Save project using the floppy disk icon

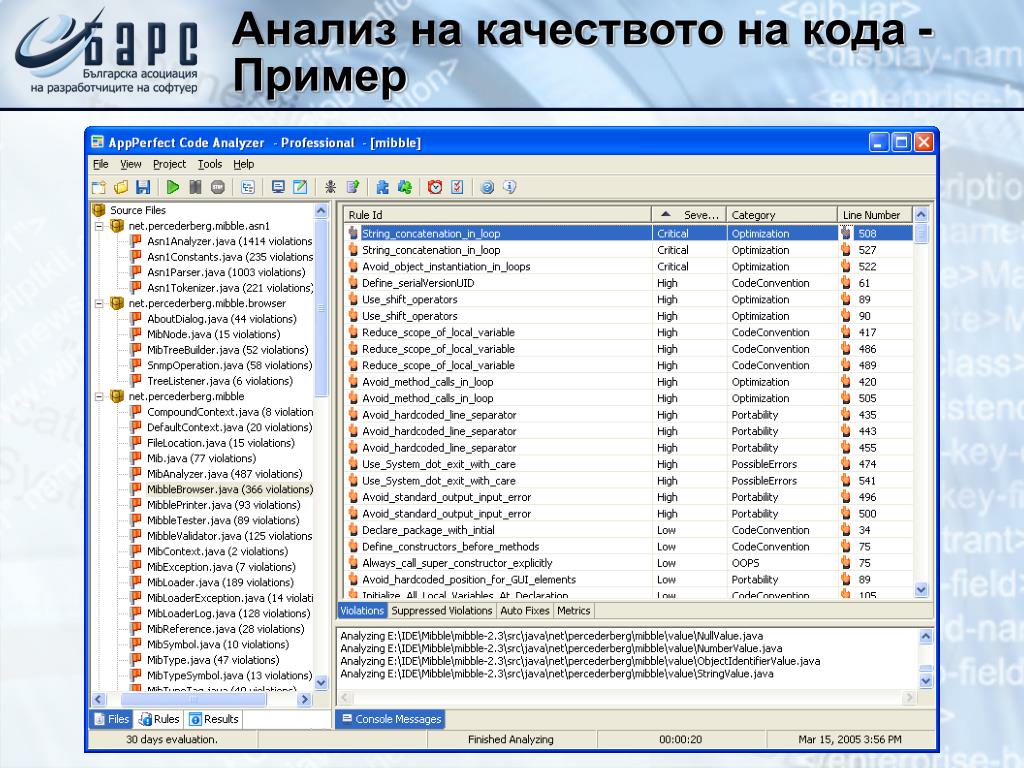[x=143, y=187]
